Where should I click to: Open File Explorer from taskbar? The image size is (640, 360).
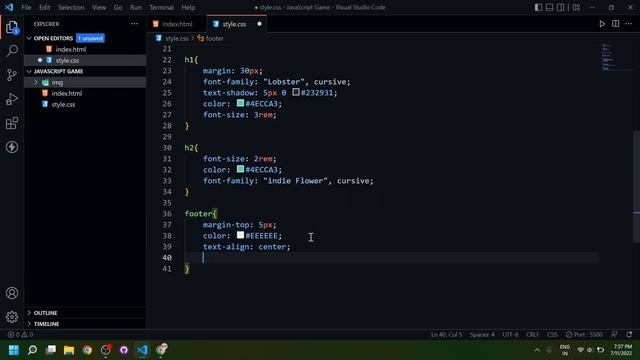[x=69, y=350]
